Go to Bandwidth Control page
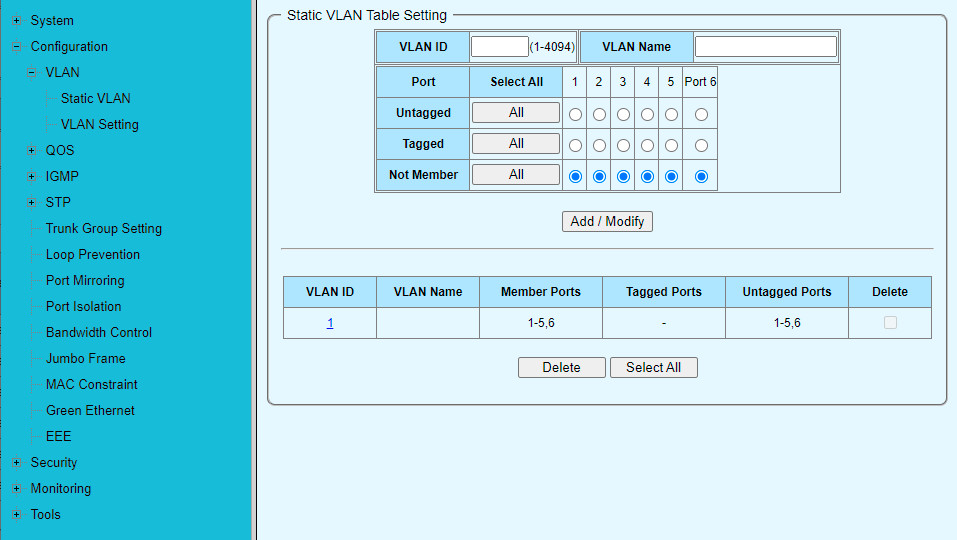The width and height of the screenshot is (957, 540). click(98, 333)
